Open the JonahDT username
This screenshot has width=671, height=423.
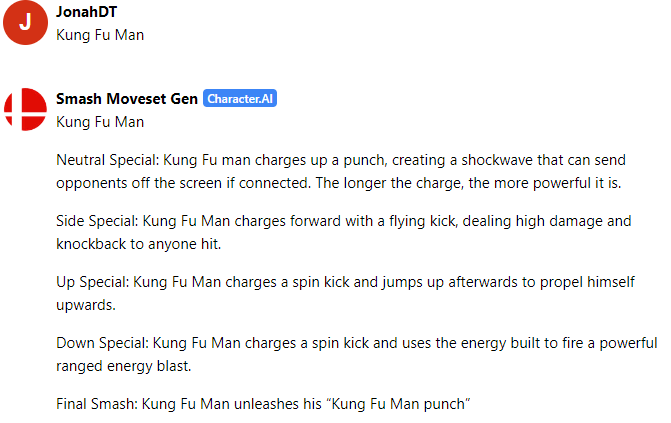tap(86, 12)
